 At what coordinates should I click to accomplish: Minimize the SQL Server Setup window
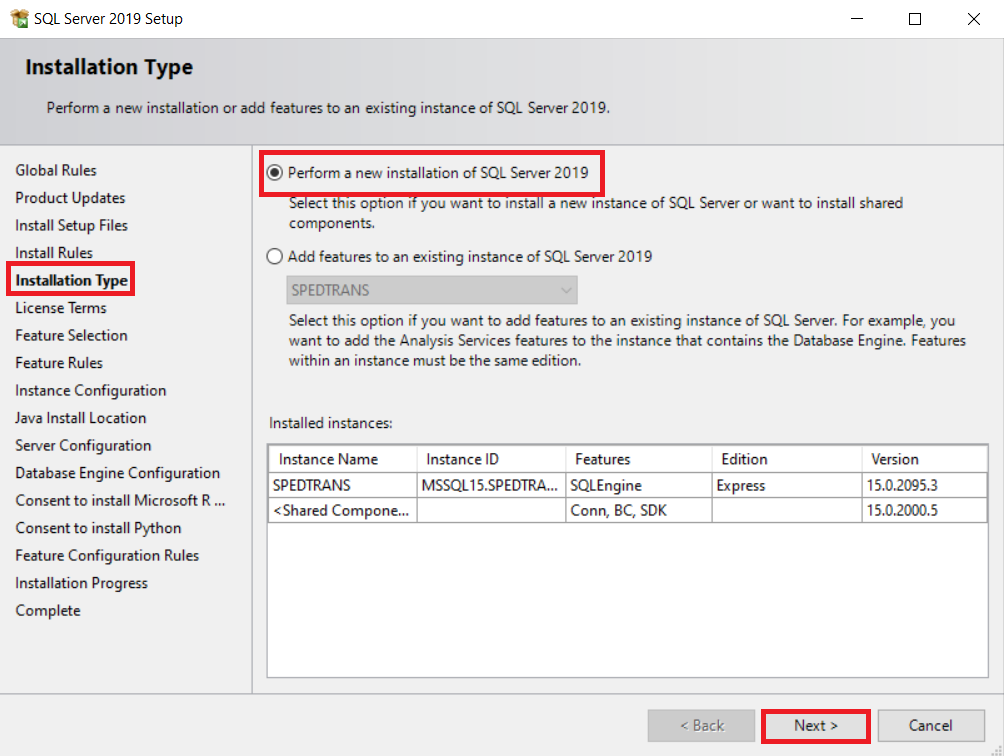point(857,19)
